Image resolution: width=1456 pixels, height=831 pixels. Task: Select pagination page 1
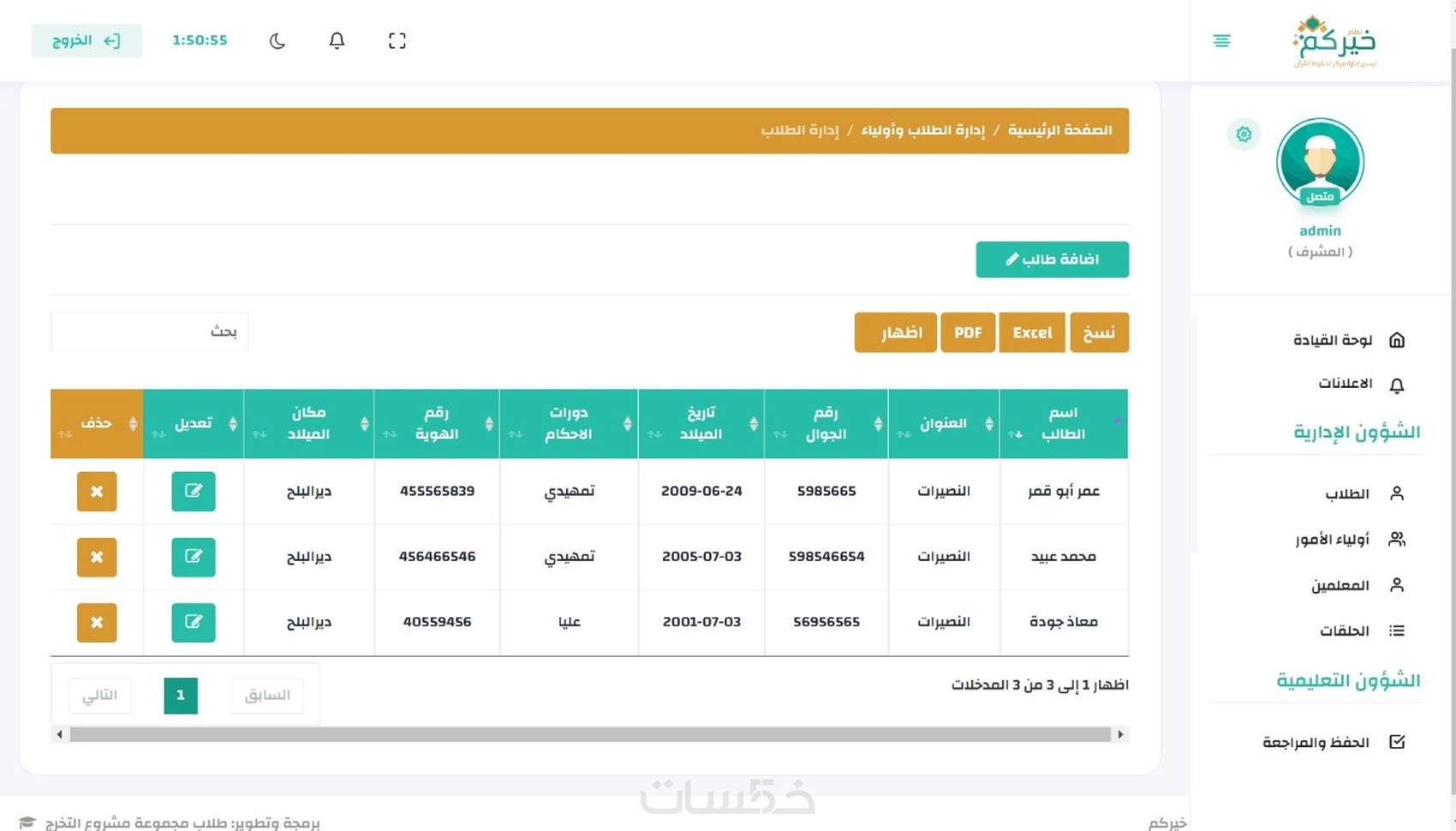pos(181,695)
